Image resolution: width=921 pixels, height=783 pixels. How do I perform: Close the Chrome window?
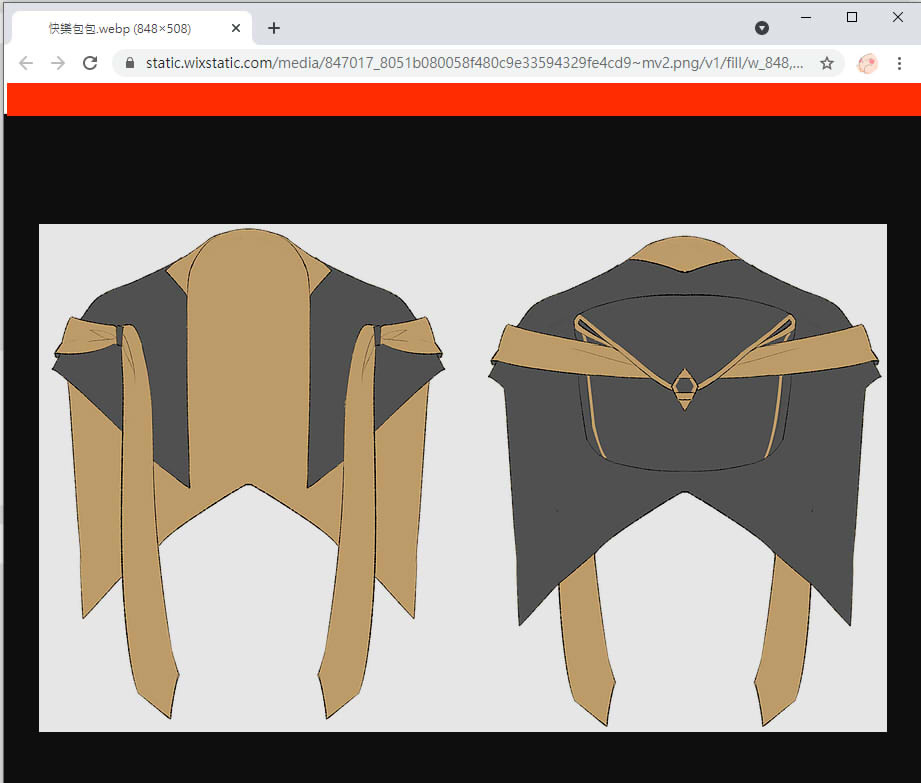(898, 17)
